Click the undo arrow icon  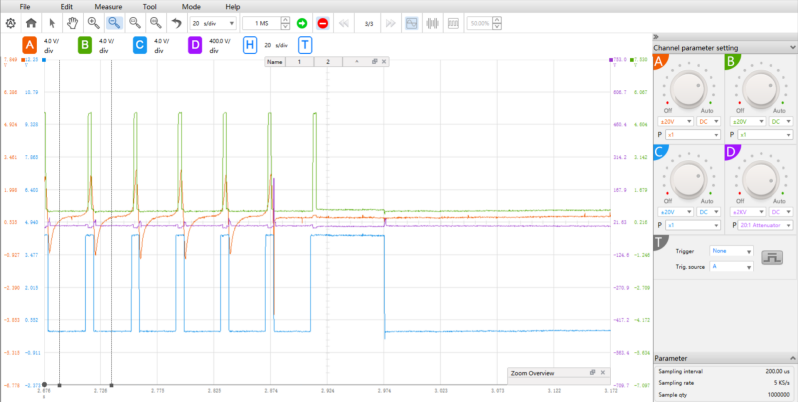(x=176, y=22)
